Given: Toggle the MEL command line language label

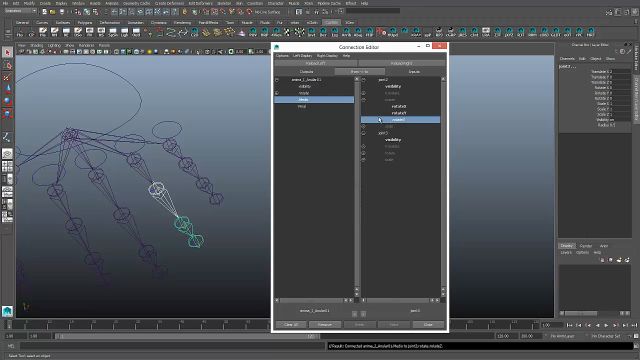Looking at the screenshot, I should tap(11, 346).
